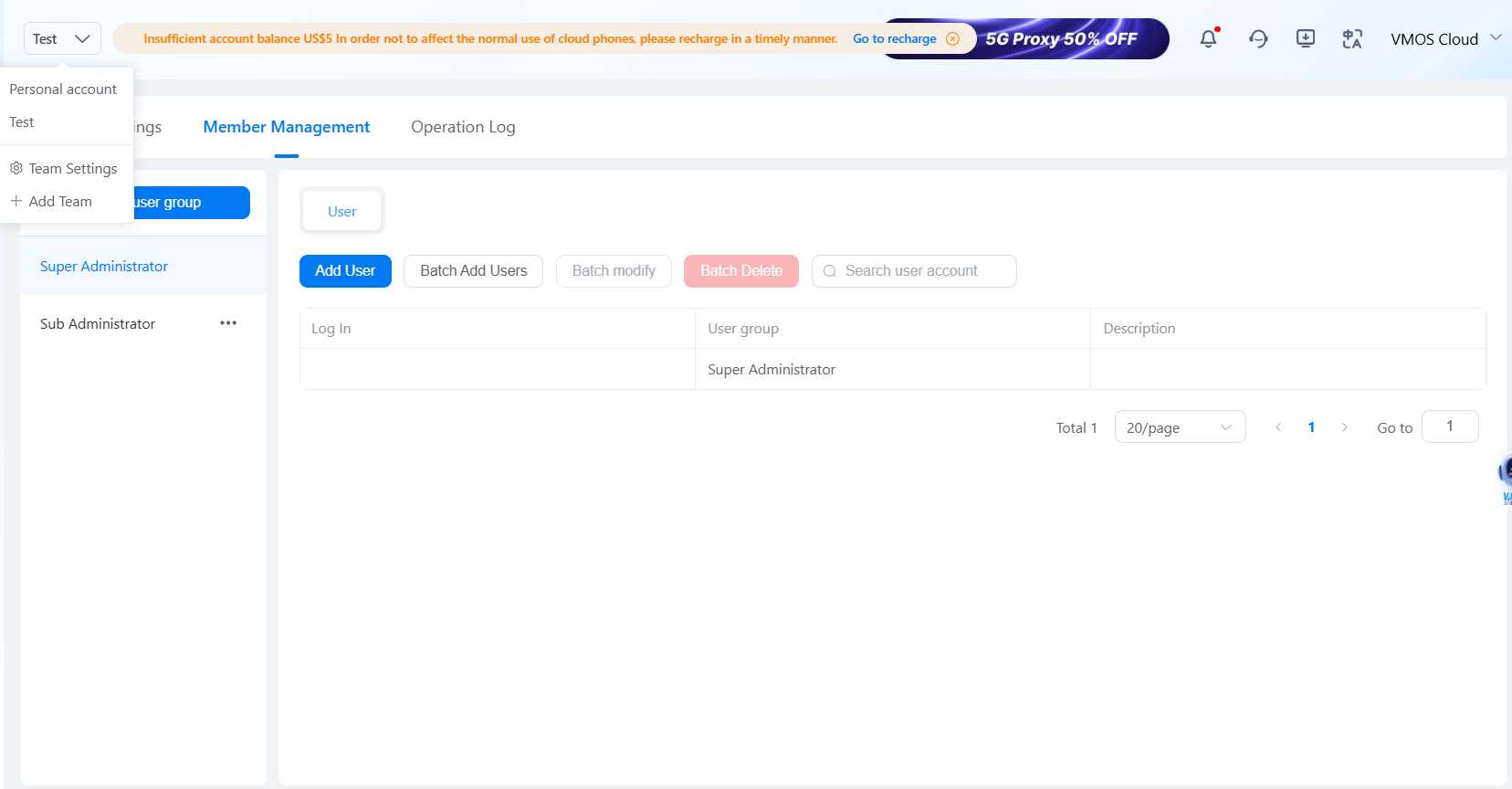The image size is (1512, 789).
Task: Click the Team Settings gear icon
Action: [16, 168]
